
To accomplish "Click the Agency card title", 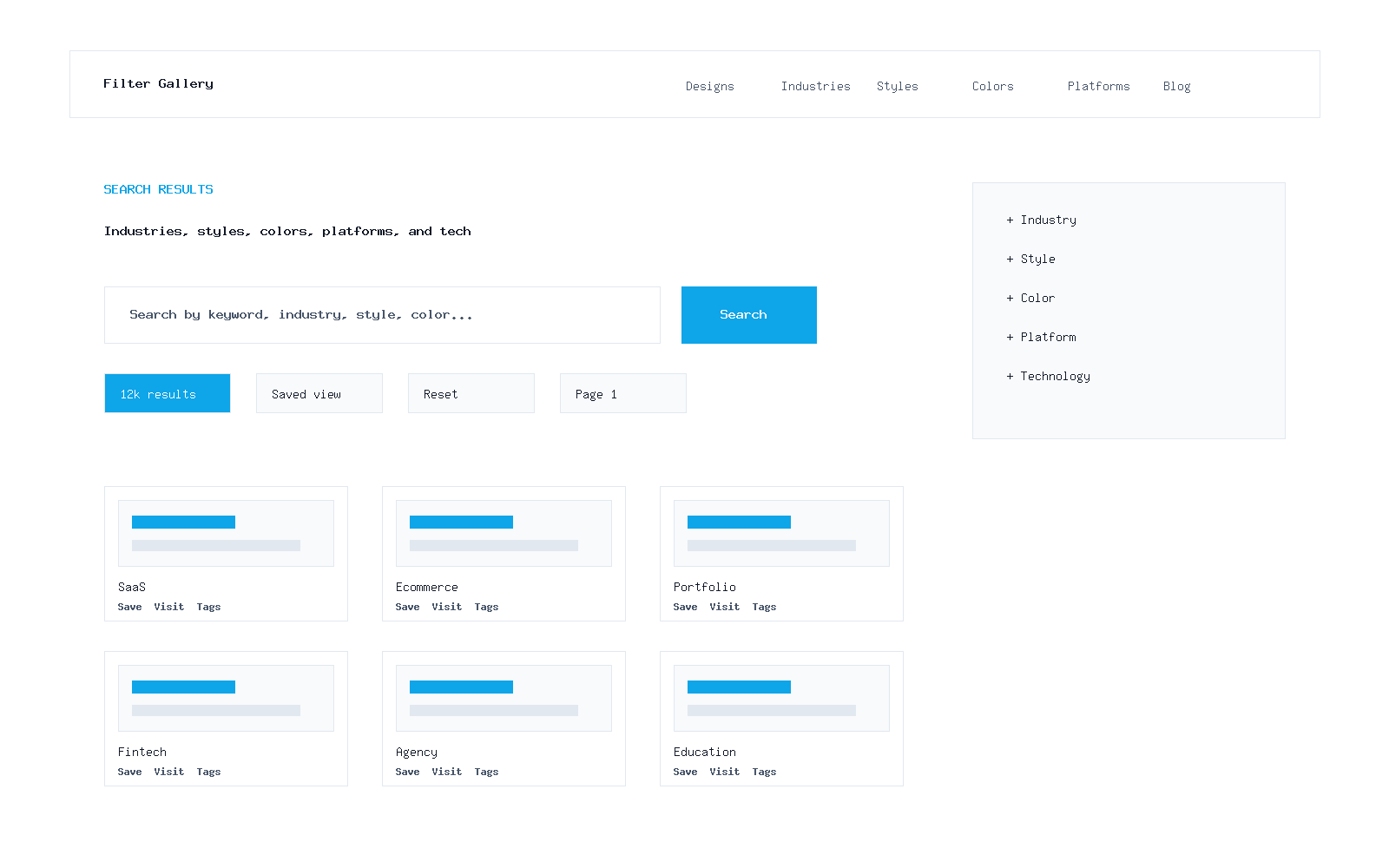I will click(x=416, y=752).
